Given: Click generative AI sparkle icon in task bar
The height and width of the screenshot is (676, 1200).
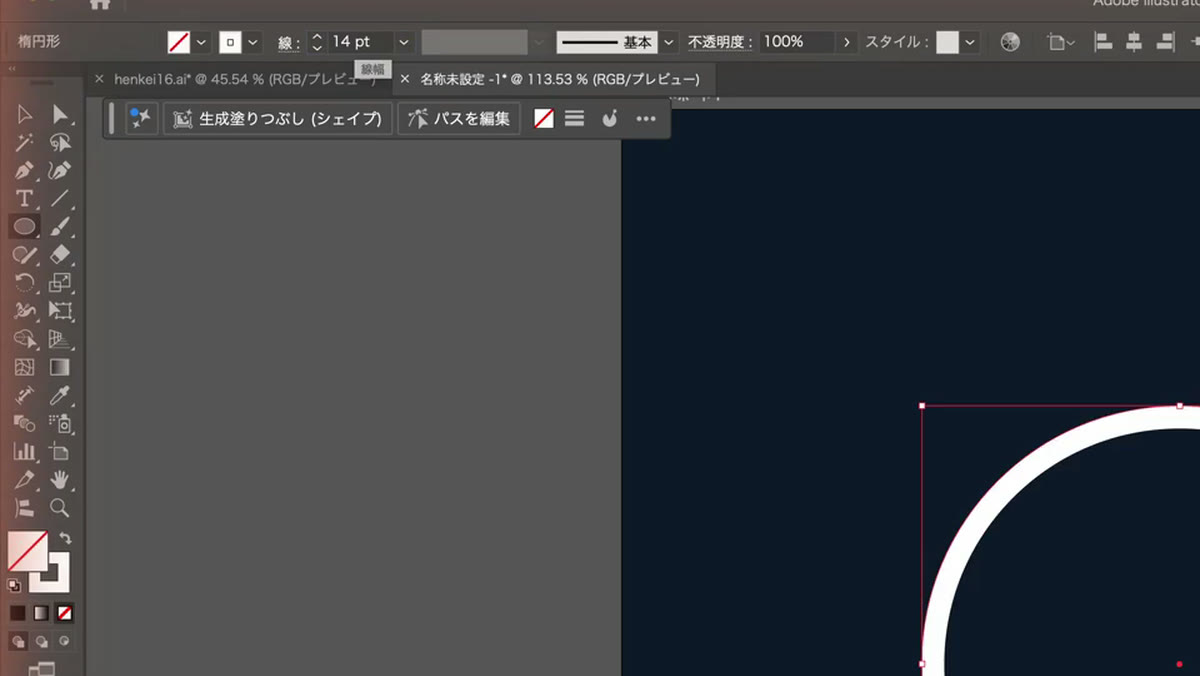Looking at the screenshot, I should click(141, 118).
